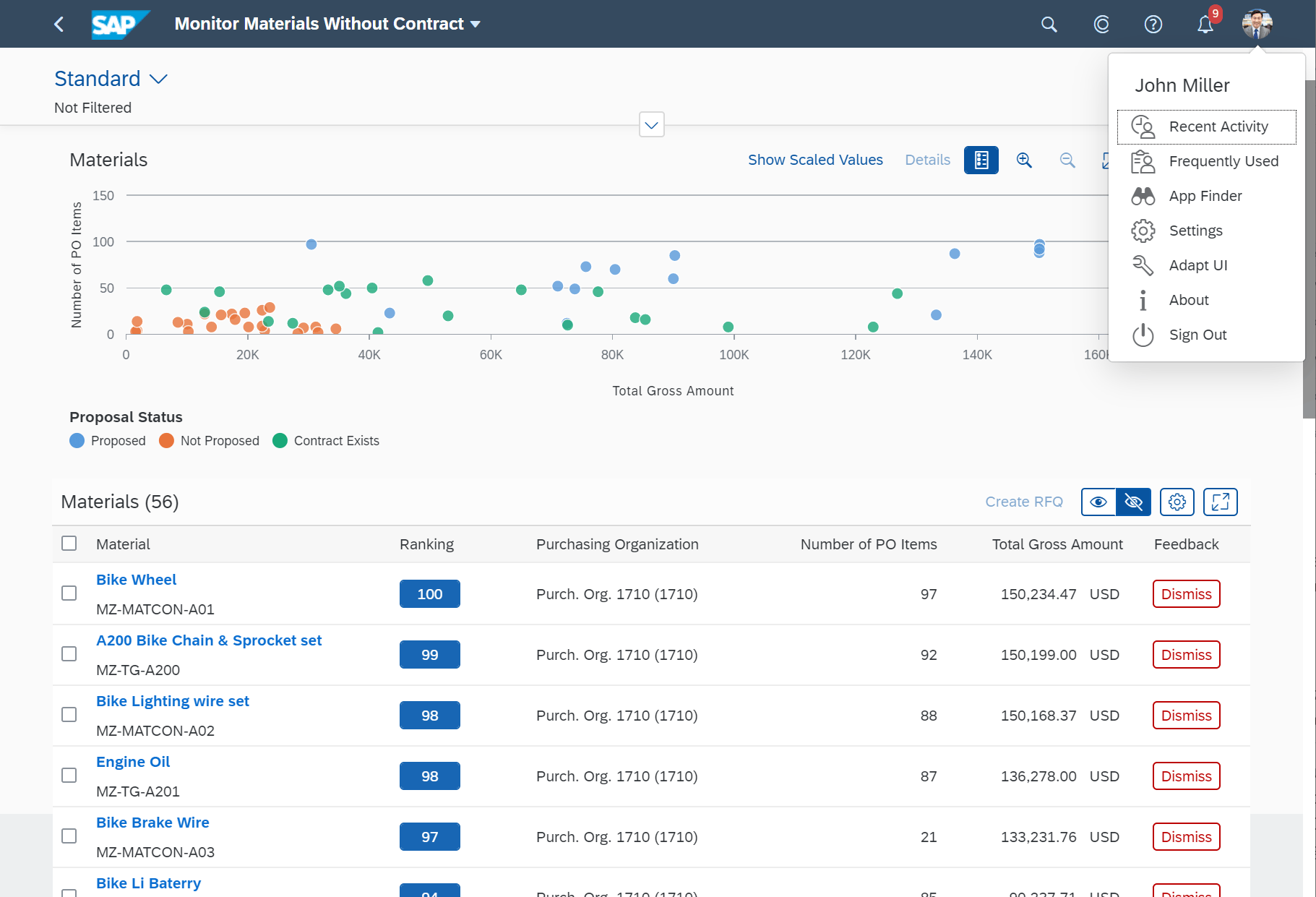Zoom into the chart with magnifier plus icon
The width and height of the screenshot is (1316, 897).
[x=1024, y=160]
